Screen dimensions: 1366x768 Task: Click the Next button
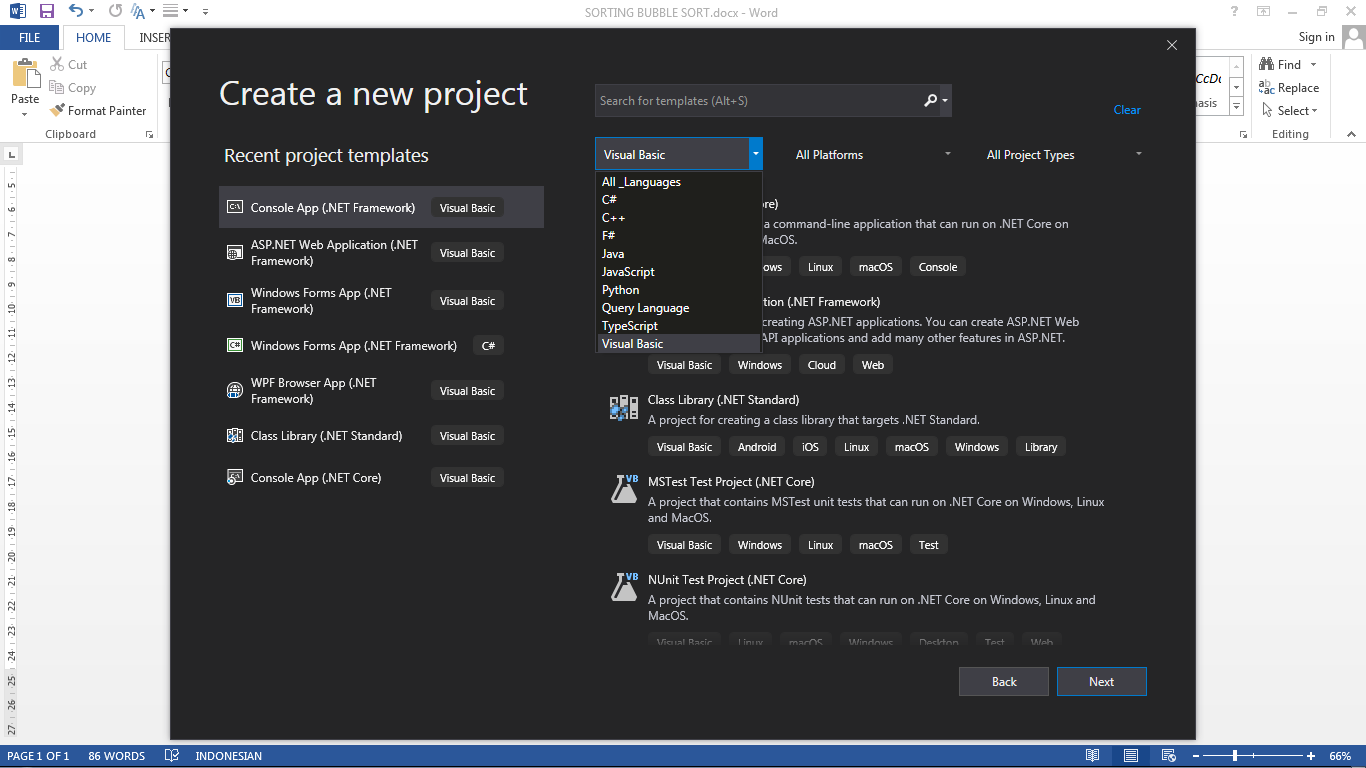(1101, 681)
